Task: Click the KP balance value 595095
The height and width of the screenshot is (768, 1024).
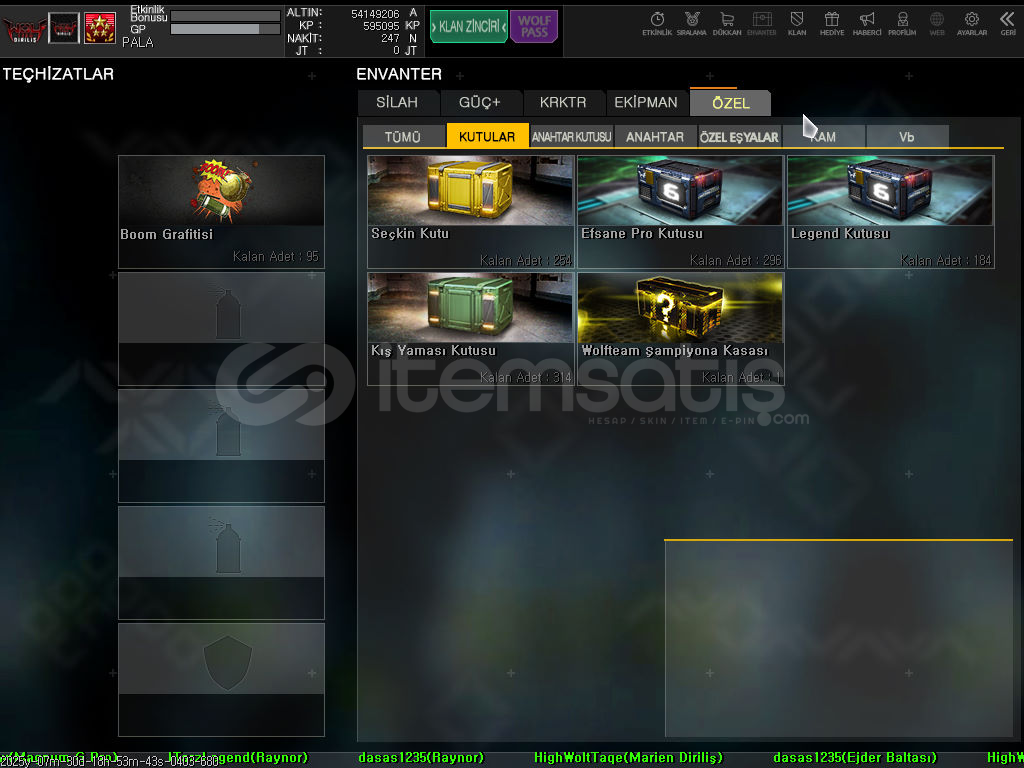Action: [381, 26]
